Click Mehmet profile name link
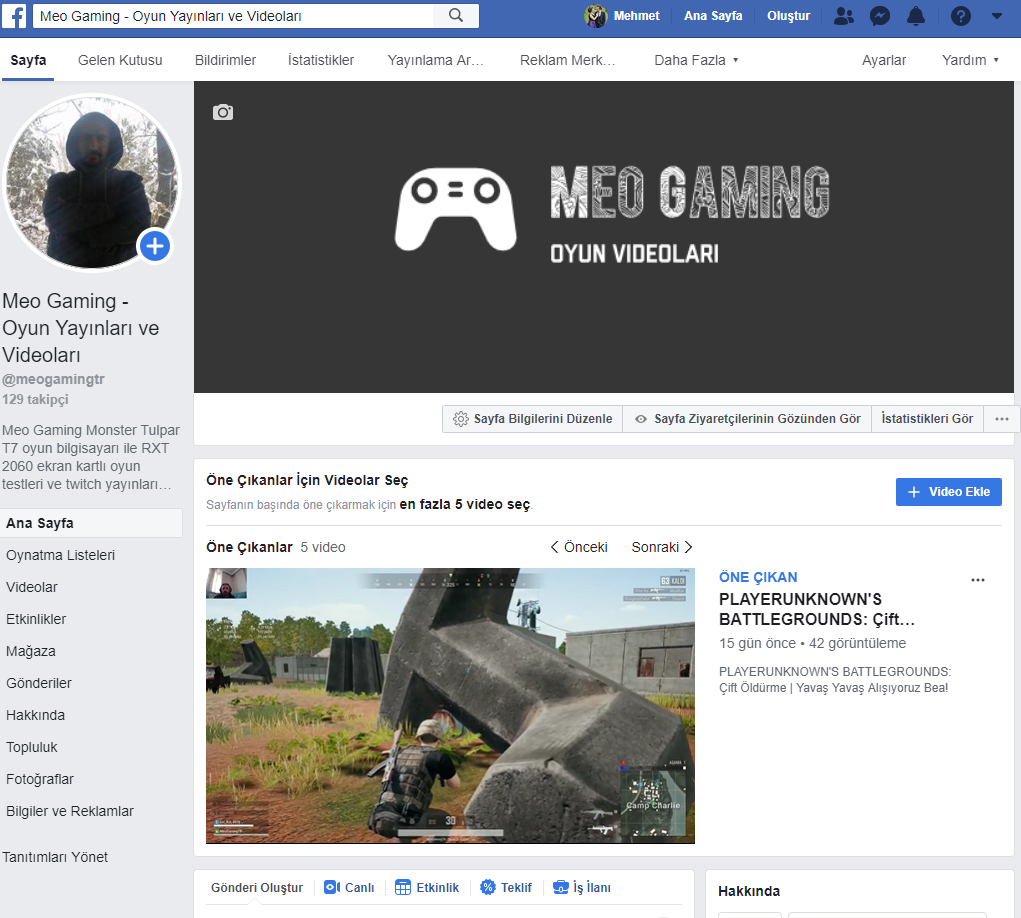 coord(636,16)
